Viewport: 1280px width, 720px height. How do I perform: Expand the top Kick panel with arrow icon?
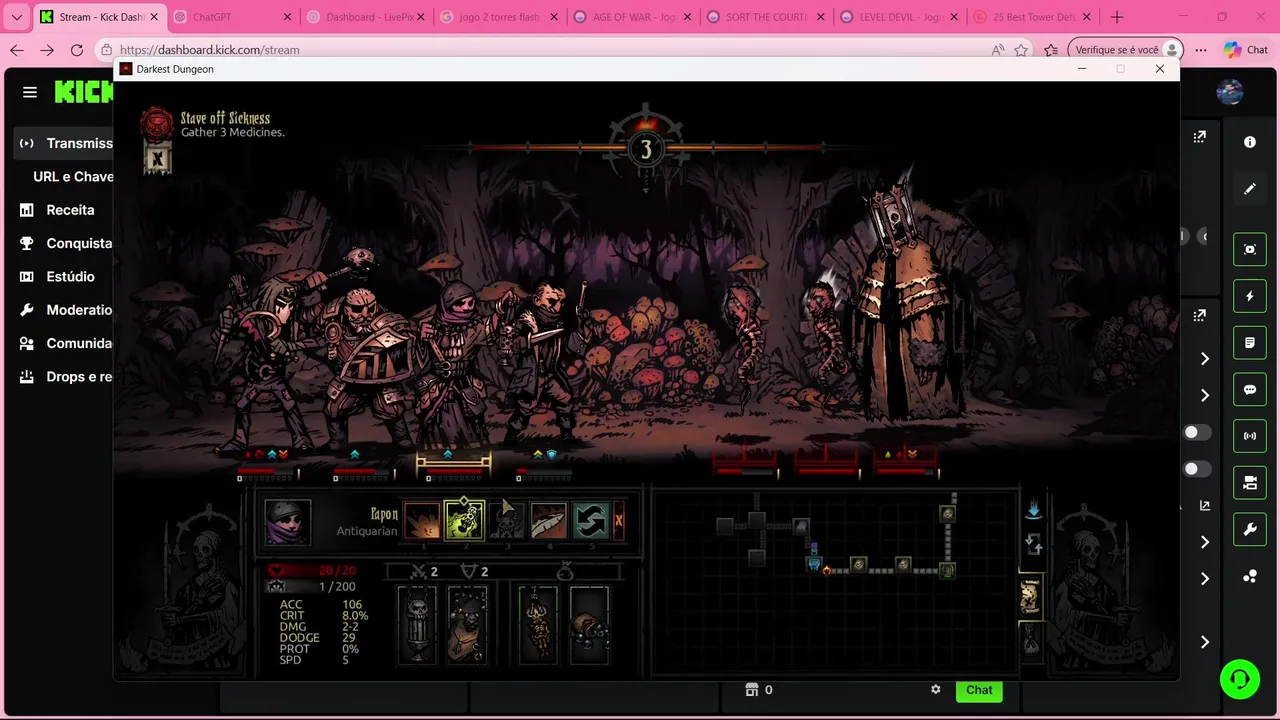click(1199, 137)
